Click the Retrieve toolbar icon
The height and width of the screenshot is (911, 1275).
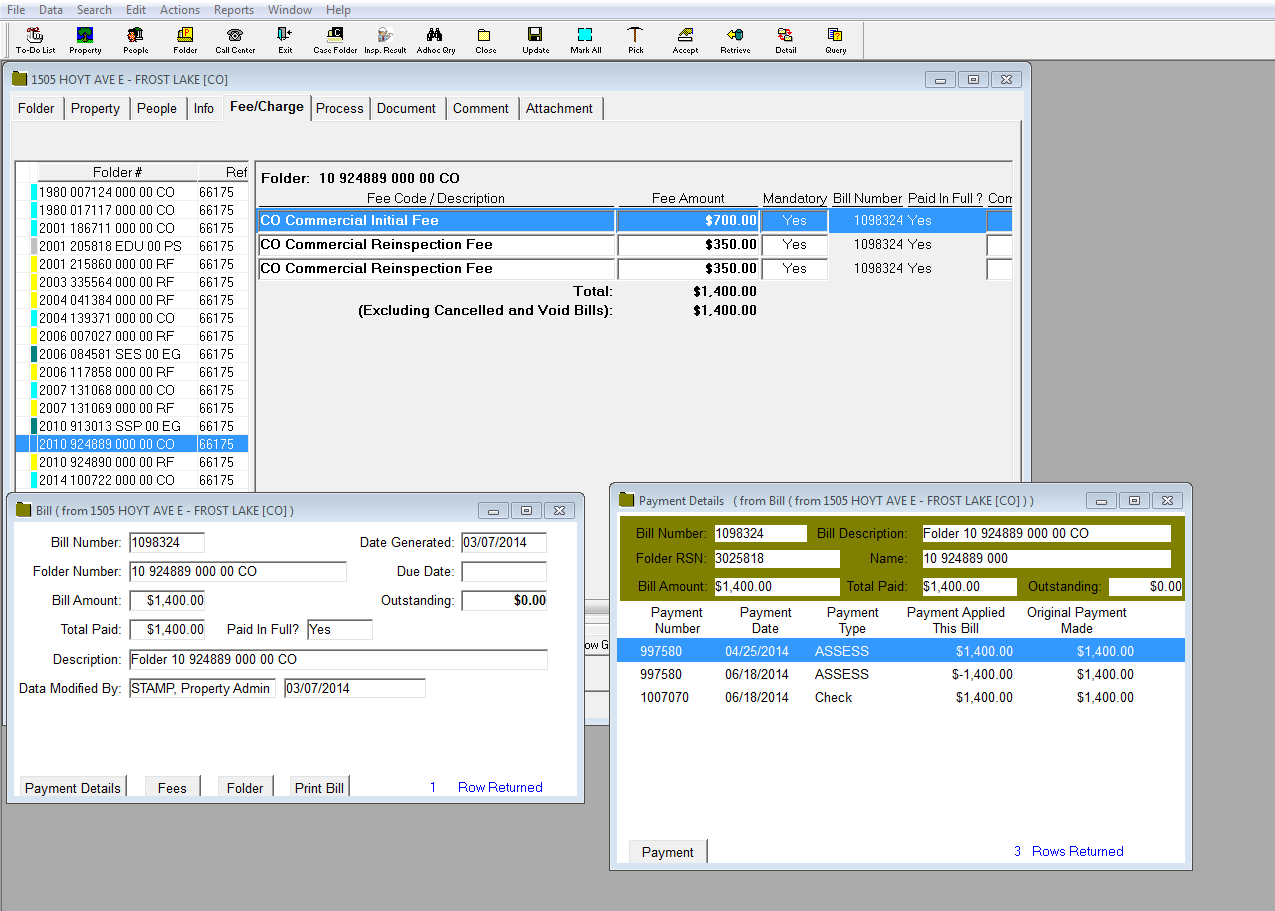click(x=735, y=40)
